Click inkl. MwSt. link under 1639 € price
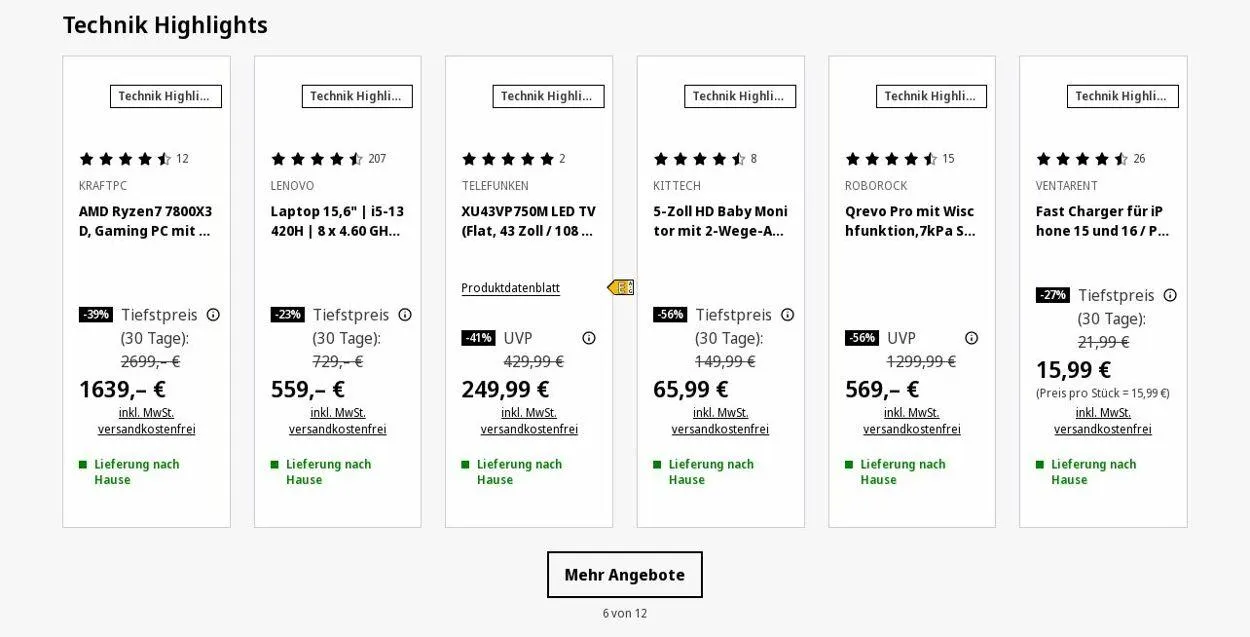Screen dimensions: 1250x637 [146, 412]
